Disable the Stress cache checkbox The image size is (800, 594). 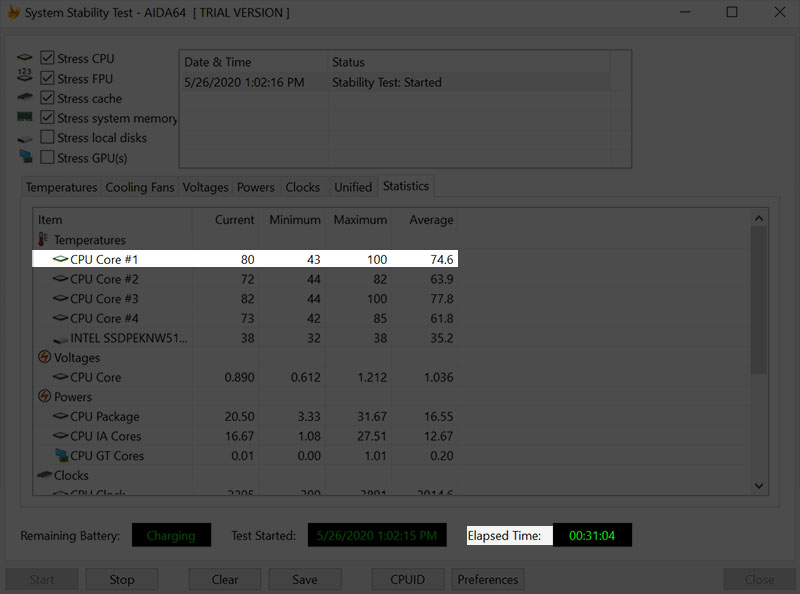47,97
